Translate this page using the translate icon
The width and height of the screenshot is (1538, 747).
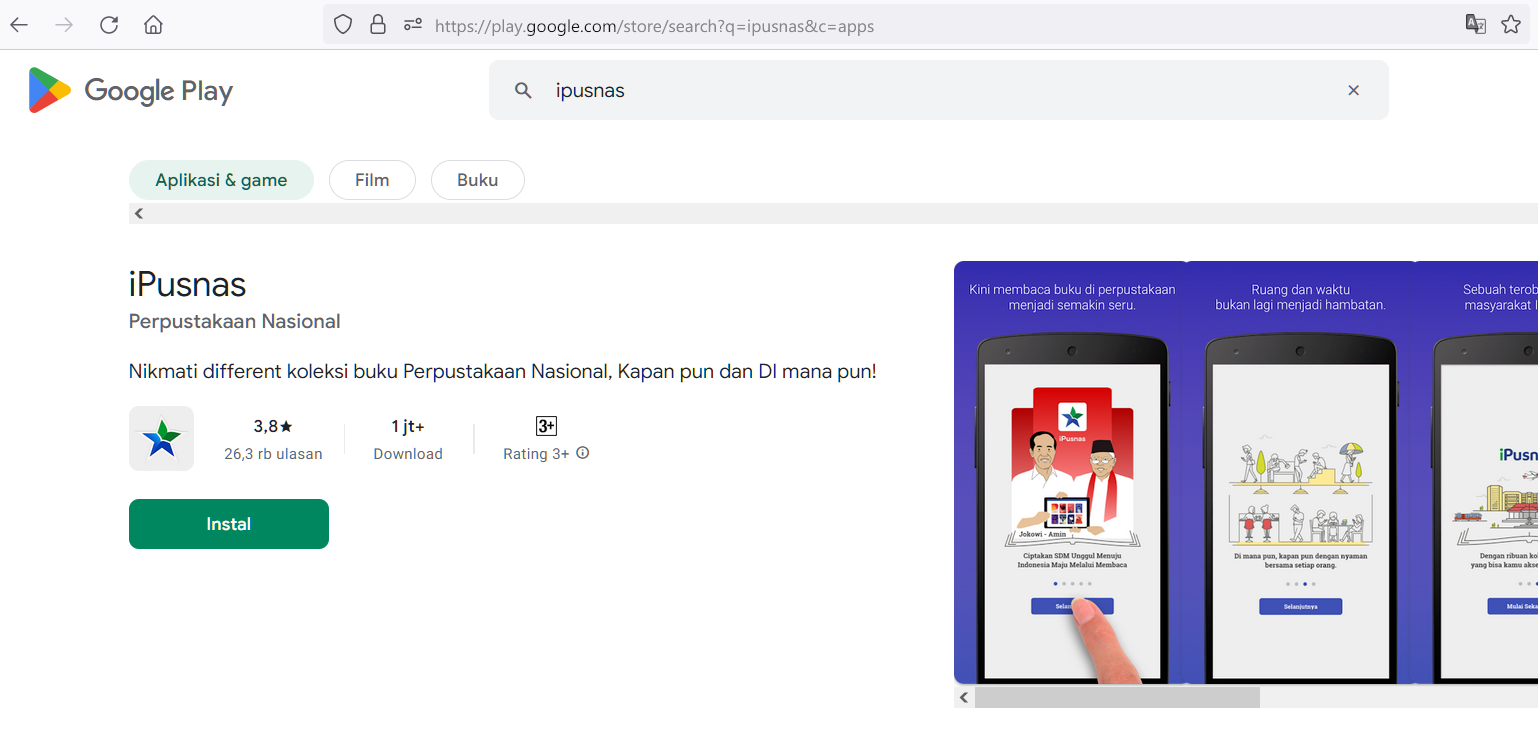1475,25
